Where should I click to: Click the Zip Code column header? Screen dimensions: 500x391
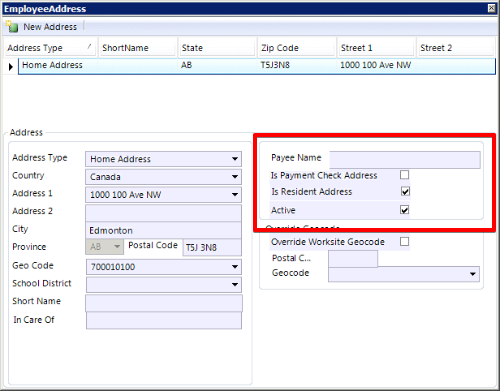297,48
